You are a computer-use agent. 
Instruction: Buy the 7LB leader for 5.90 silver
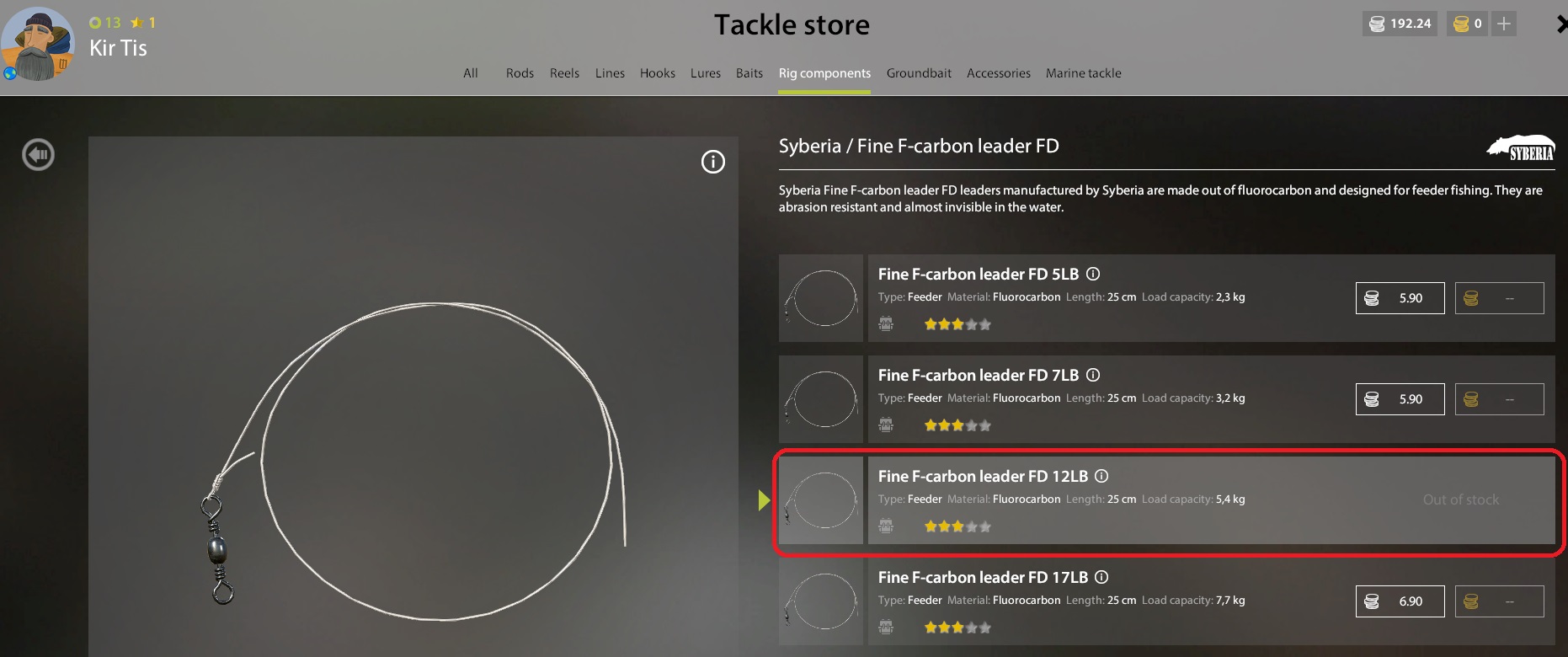[x=1400, y=399]
